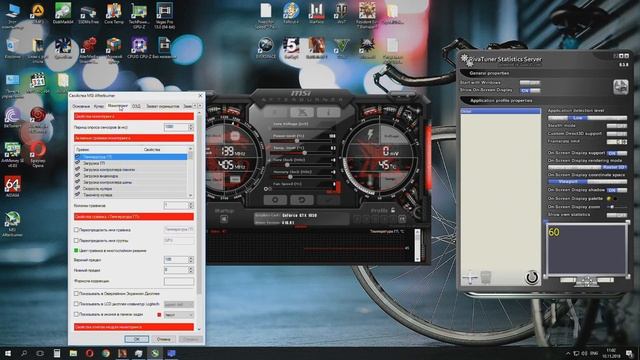Click the info 'i' button in Afterburner

(x=328, y=112)
